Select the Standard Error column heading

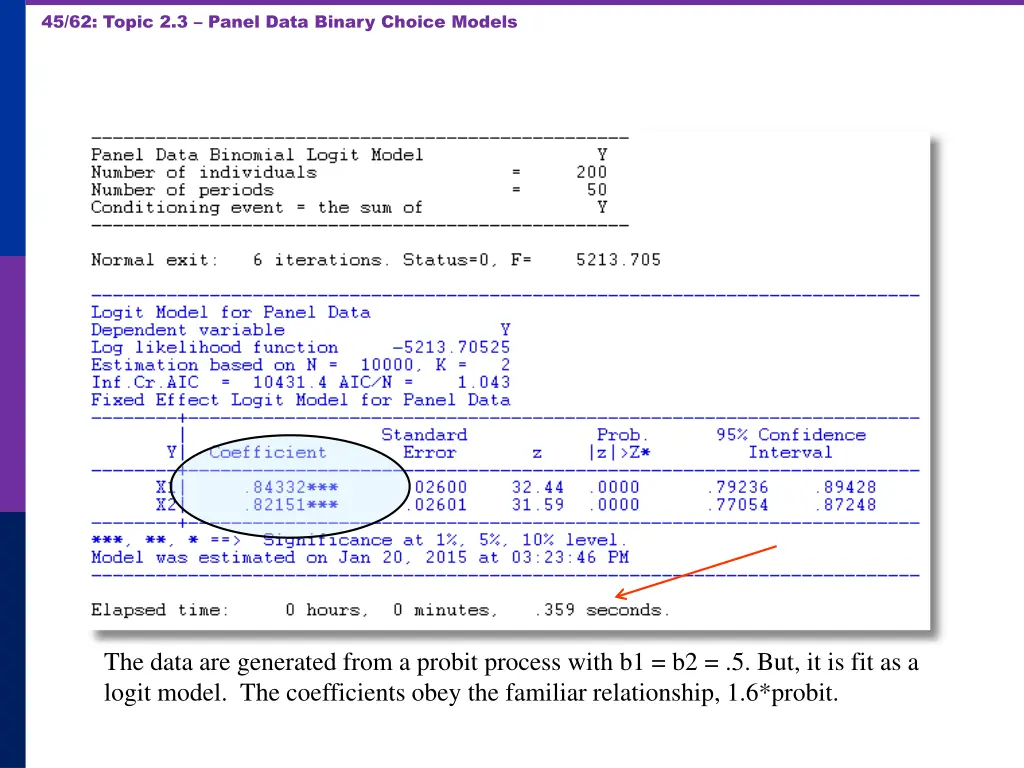424,443
